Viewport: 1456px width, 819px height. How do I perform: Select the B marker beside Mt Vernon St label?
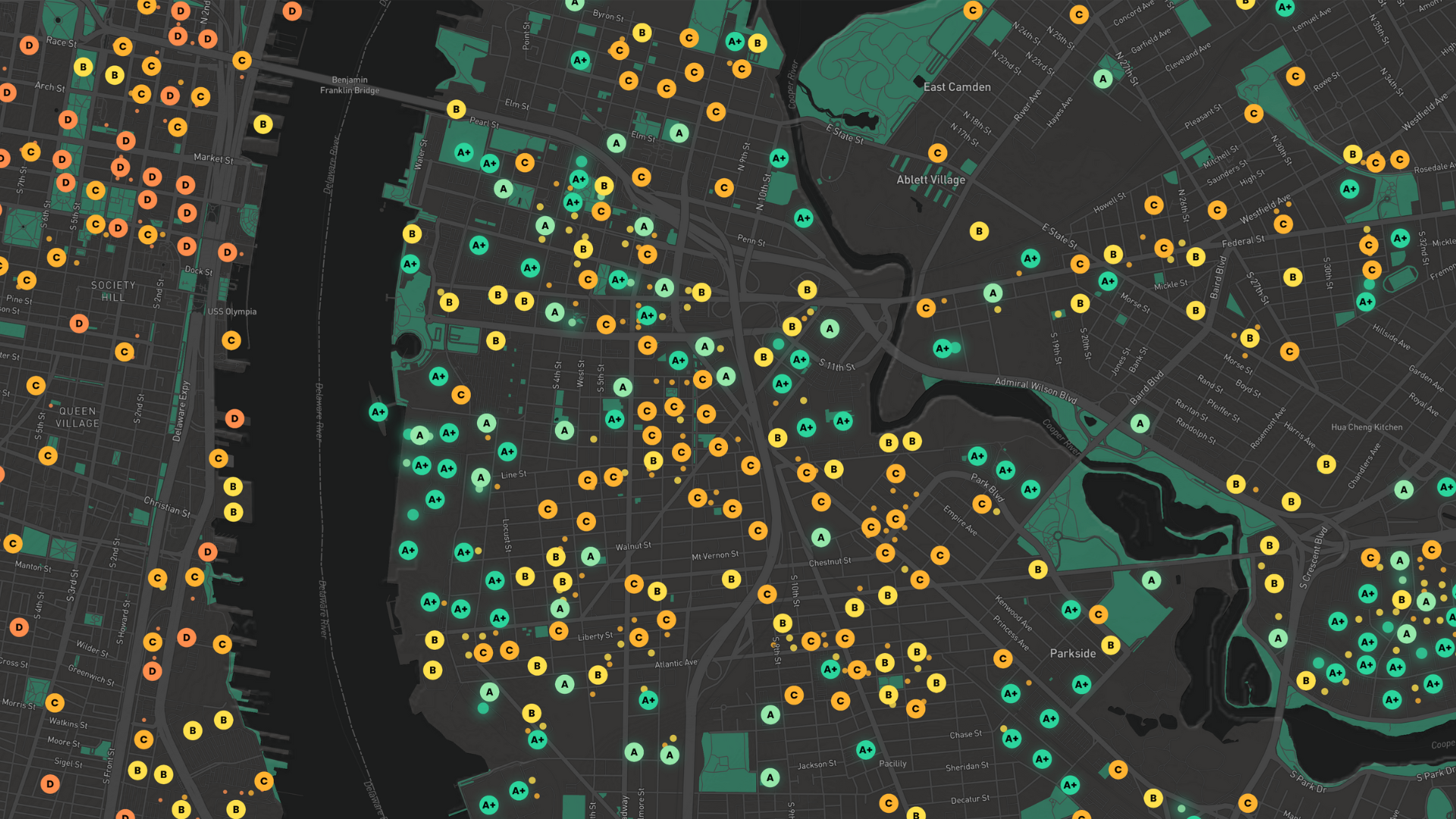pyautogui.click(x=731, y=579)
